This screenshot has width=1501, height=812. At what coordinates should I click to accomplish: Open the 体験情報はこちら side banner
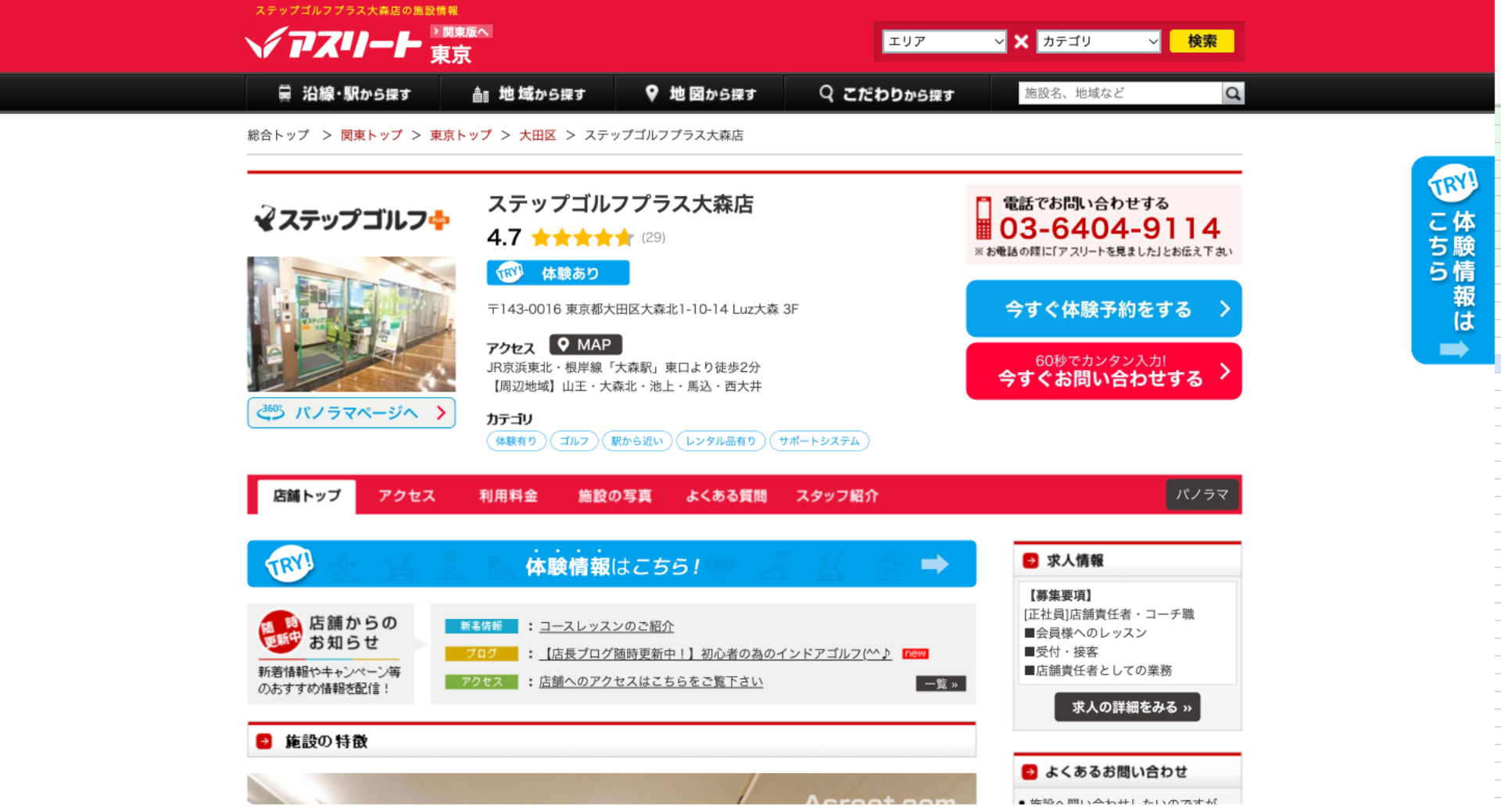(x=1453, y=260)
